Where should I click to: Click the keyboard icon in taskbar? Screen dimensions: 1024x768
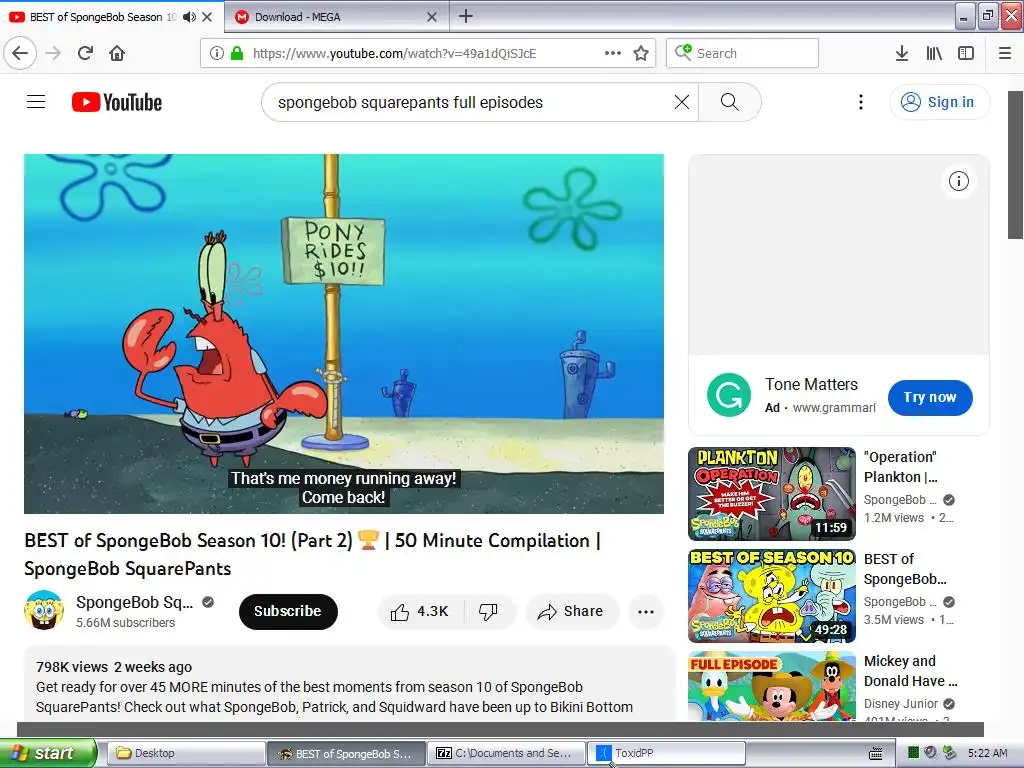pos(876,754)
